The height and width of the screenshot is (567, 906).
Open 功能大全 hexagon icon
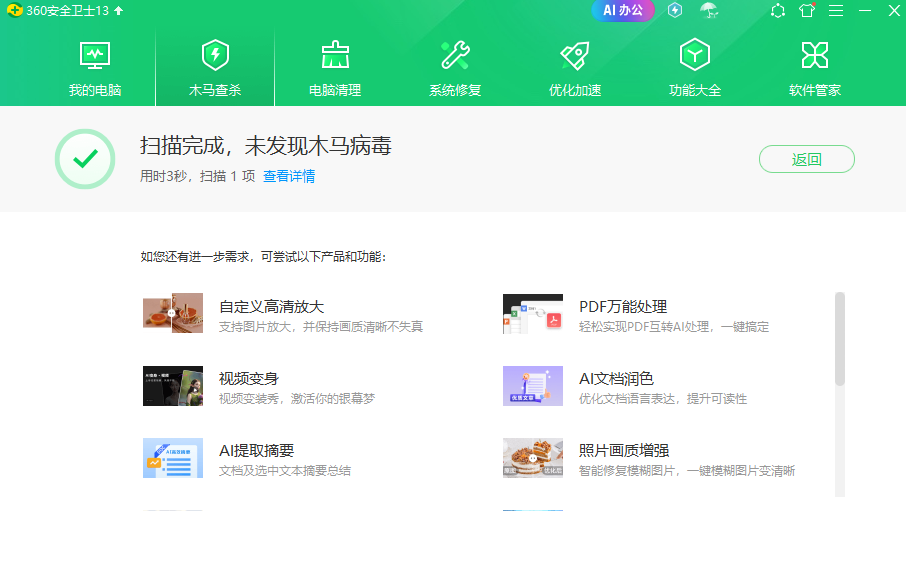[695, 55]
